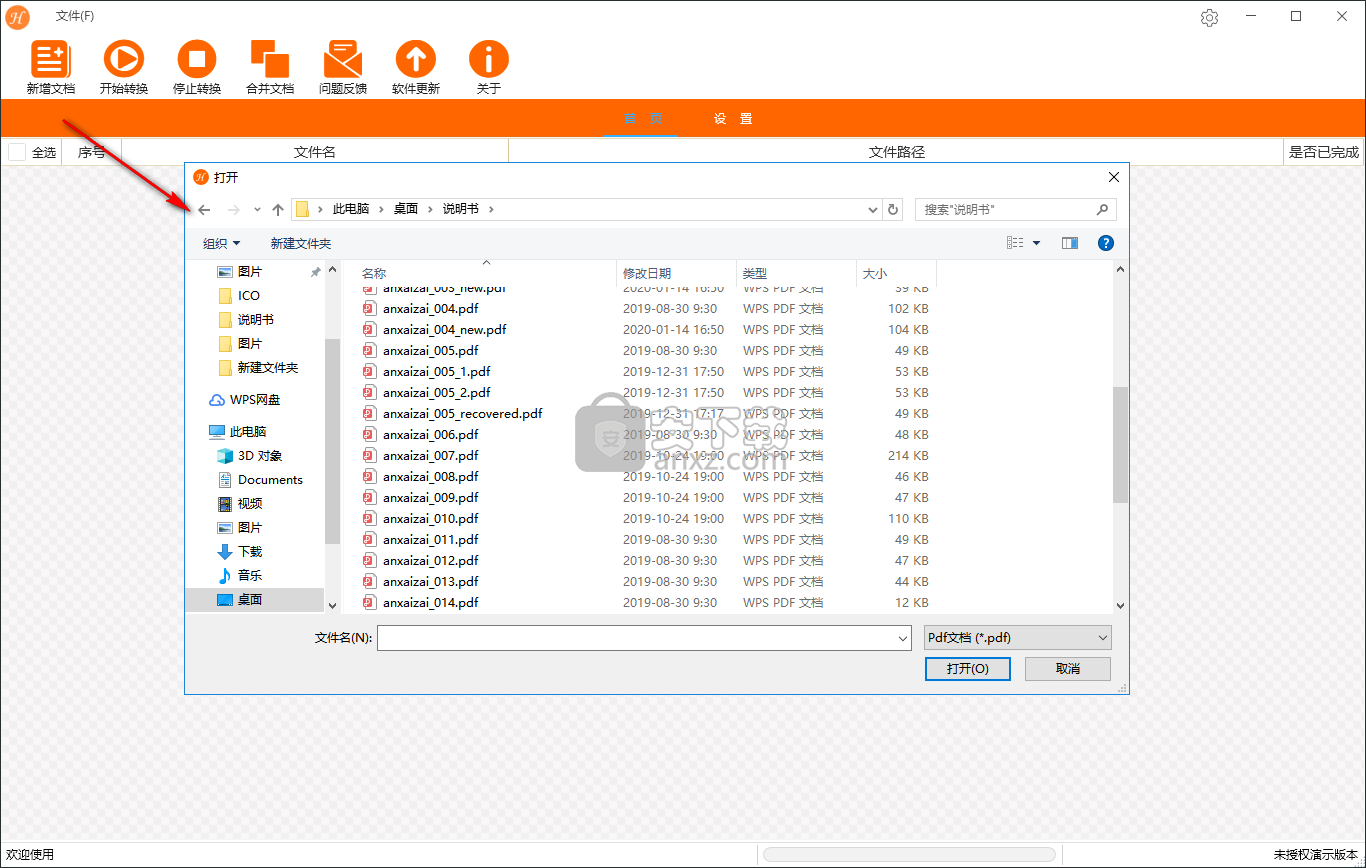Image resolution: width=1366 pixels, height=868 pixels.
Task: Select file anxaizai_004.pdf
Action: click(430, 309)
